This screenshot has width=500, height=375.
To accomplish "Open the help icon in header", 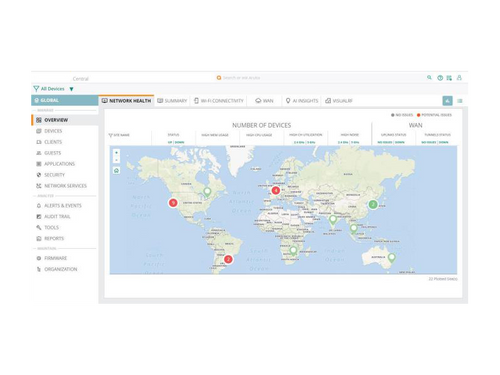I will coord(440,78).
